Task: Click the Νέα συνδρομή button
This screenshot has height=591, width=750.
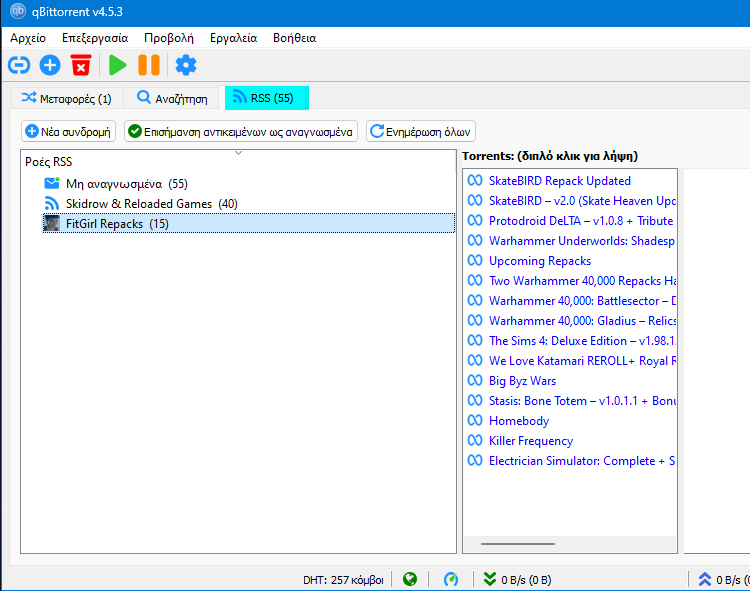Action: (x=68, y=131)
